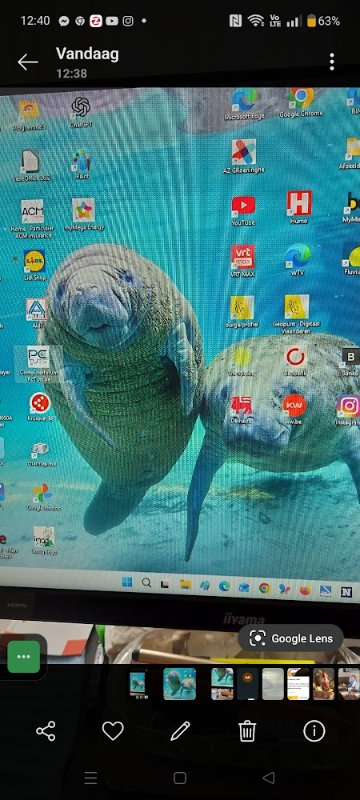Tap the VRT MAX desktop icon
360x800 pixels.
click(x=243, y=257)
